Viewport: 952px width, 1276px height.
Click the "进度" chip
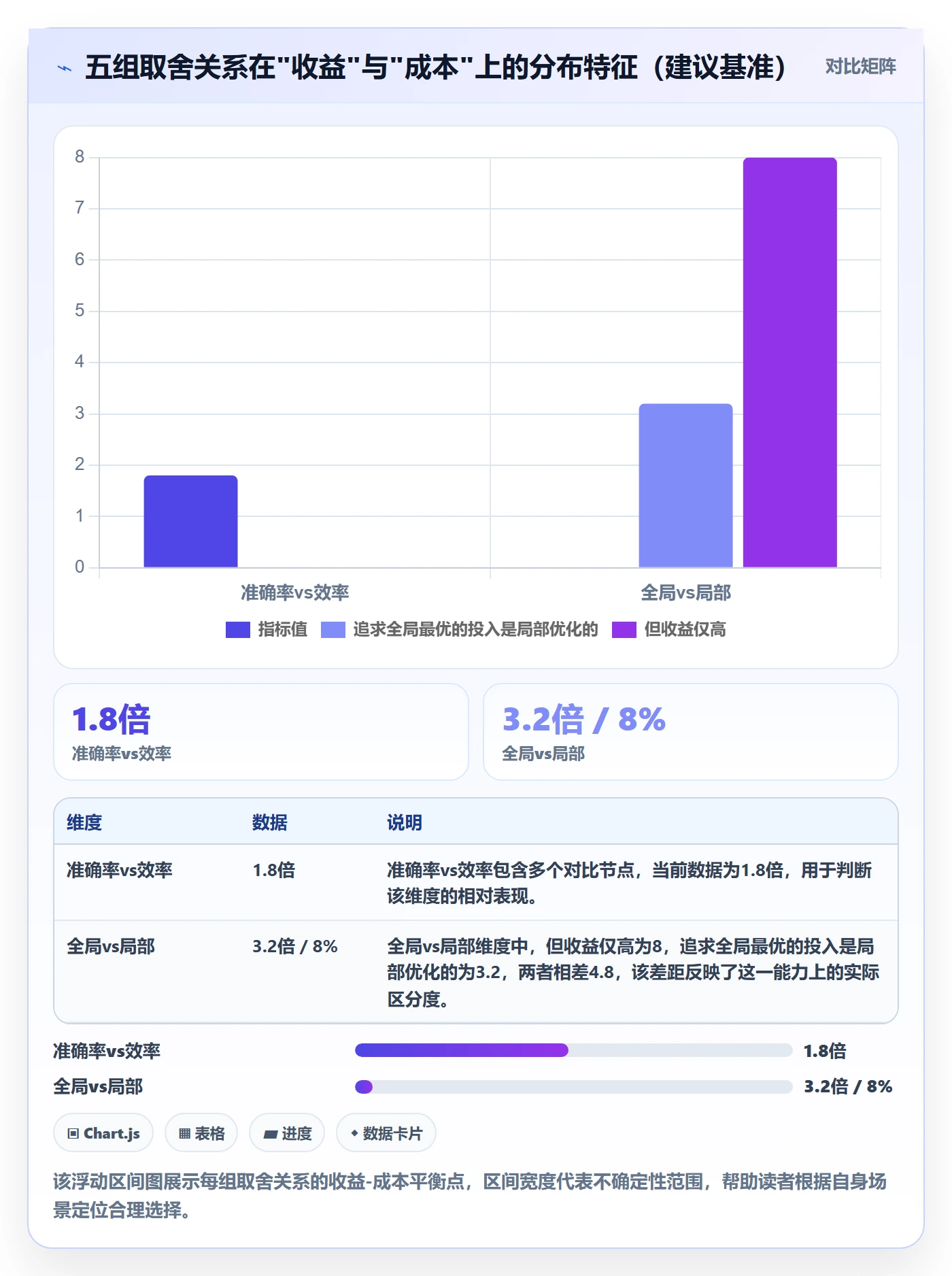click(287, 1133)
